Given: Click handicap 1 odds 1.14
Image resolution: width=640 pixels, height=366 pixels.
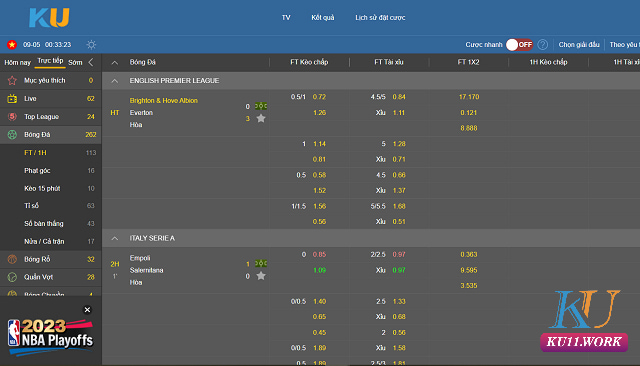Looking at the screenshot, I should pyautogui.click(x=319, y=144).
